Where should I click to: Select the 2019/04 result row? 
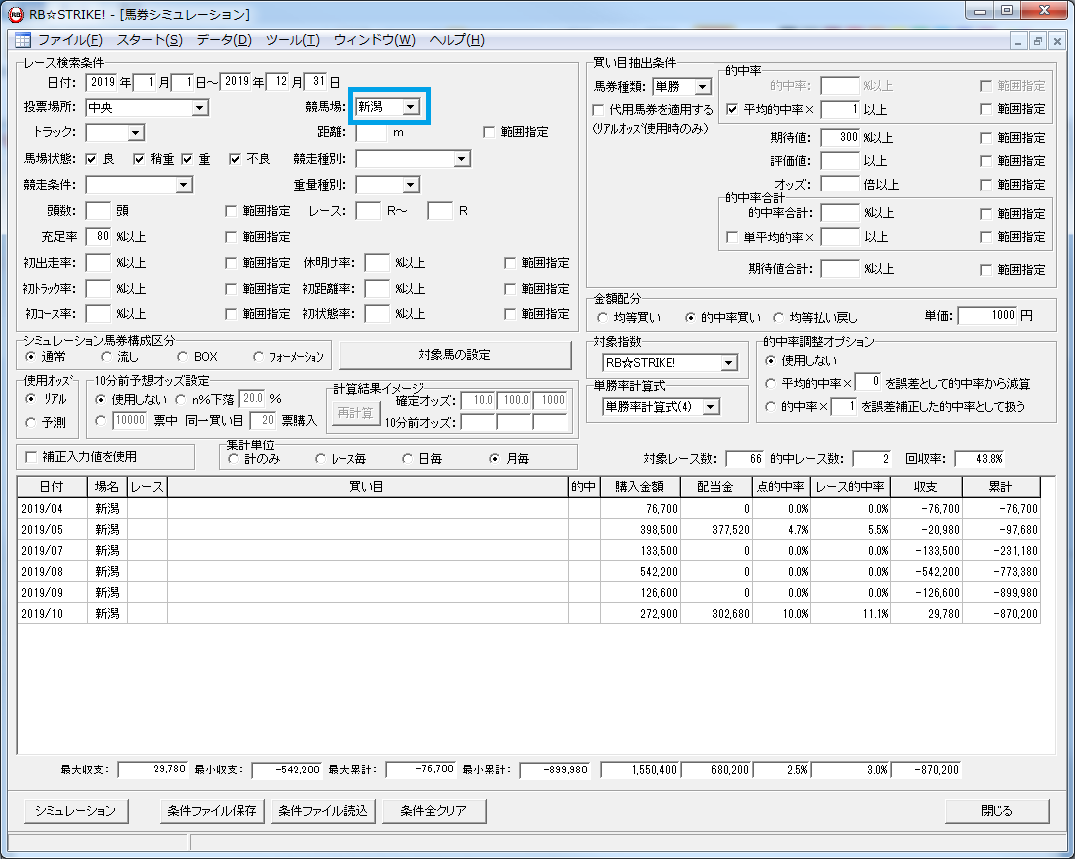(x=529, y=509)
